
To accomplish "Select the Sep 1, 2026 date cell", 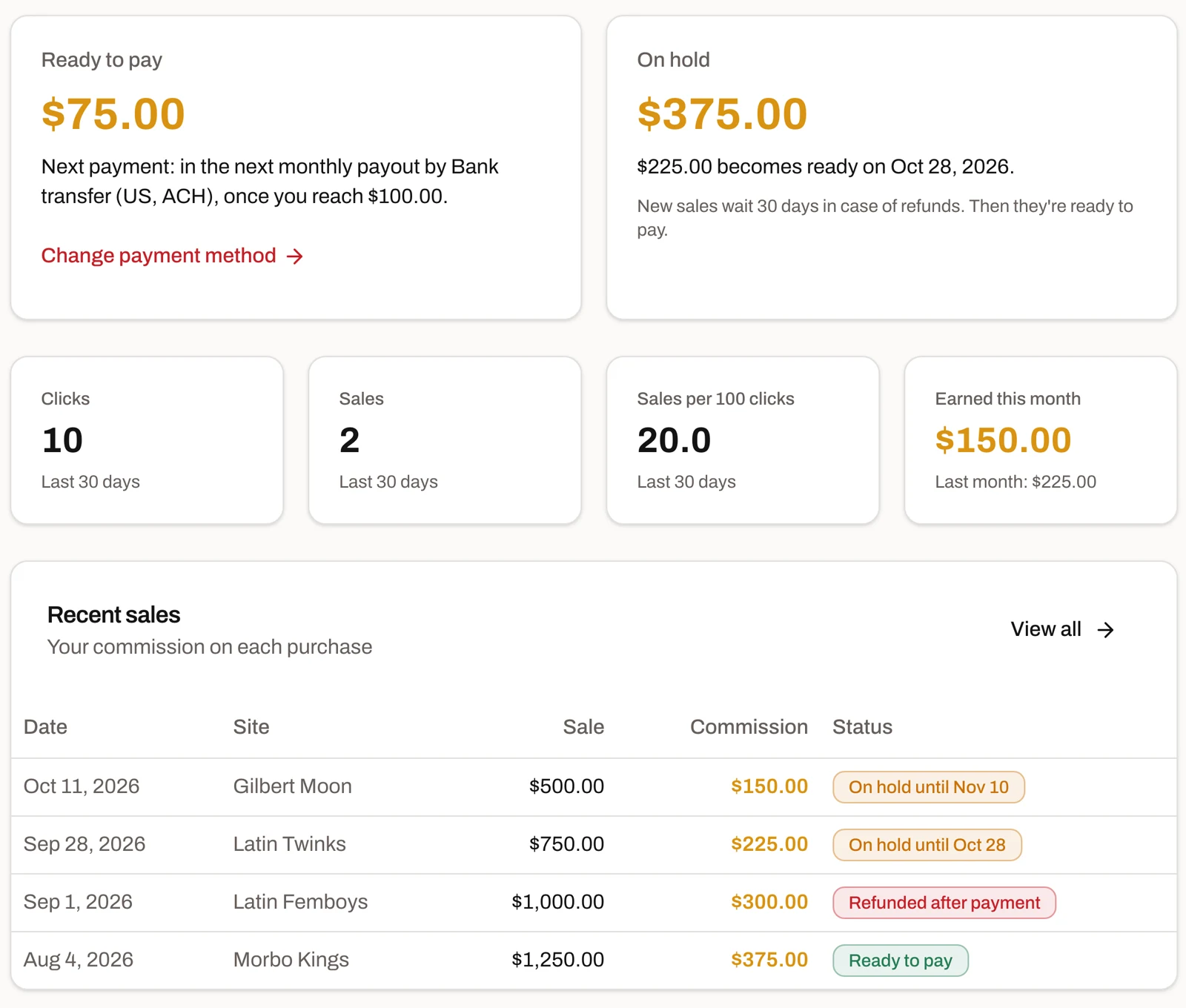I will [x=78, y=902].
